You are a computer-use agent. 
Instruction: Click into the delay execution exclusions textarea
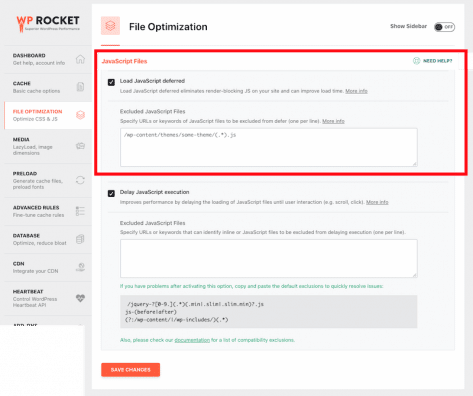coord(269,258)
